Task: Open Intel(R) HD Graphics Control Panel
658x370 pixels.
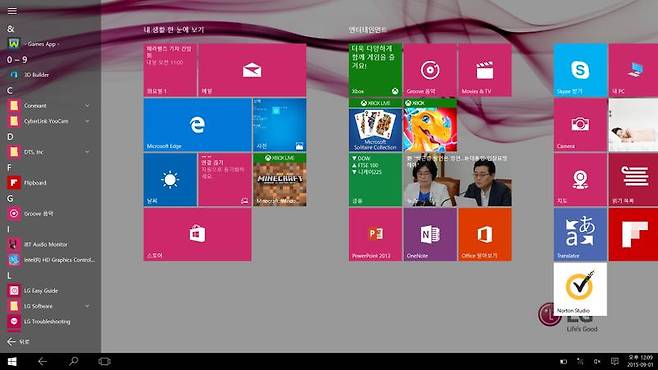Action: pyautogui.click(x=50, y=260)
